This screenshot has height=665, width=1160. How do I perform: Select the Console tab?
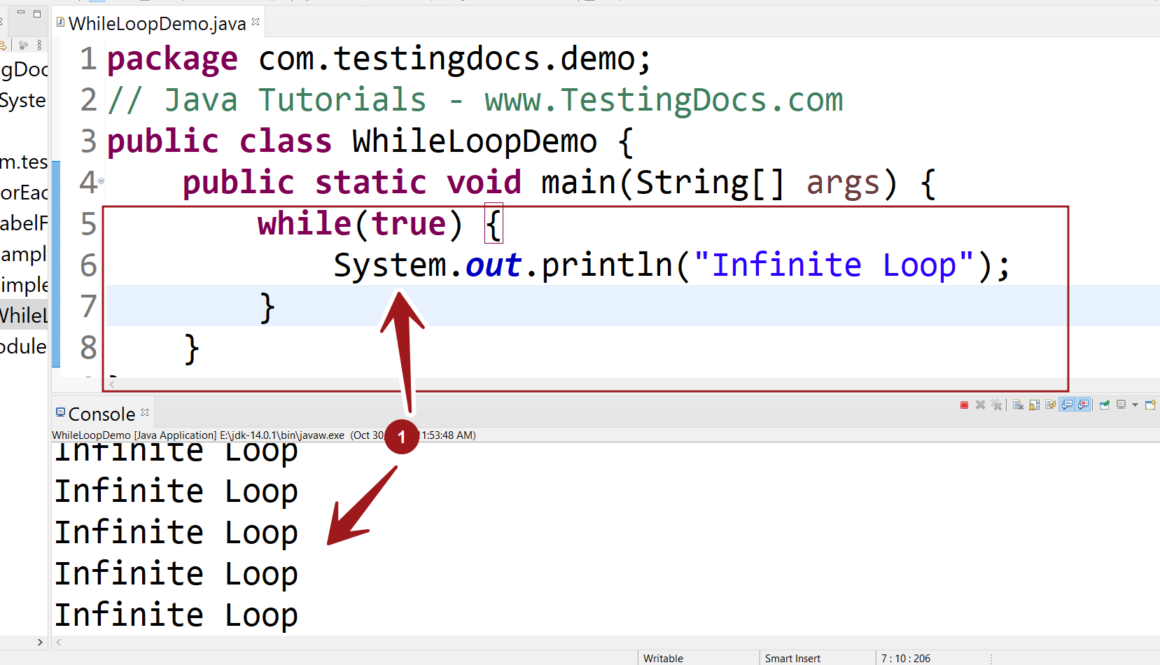click(100, 414)
